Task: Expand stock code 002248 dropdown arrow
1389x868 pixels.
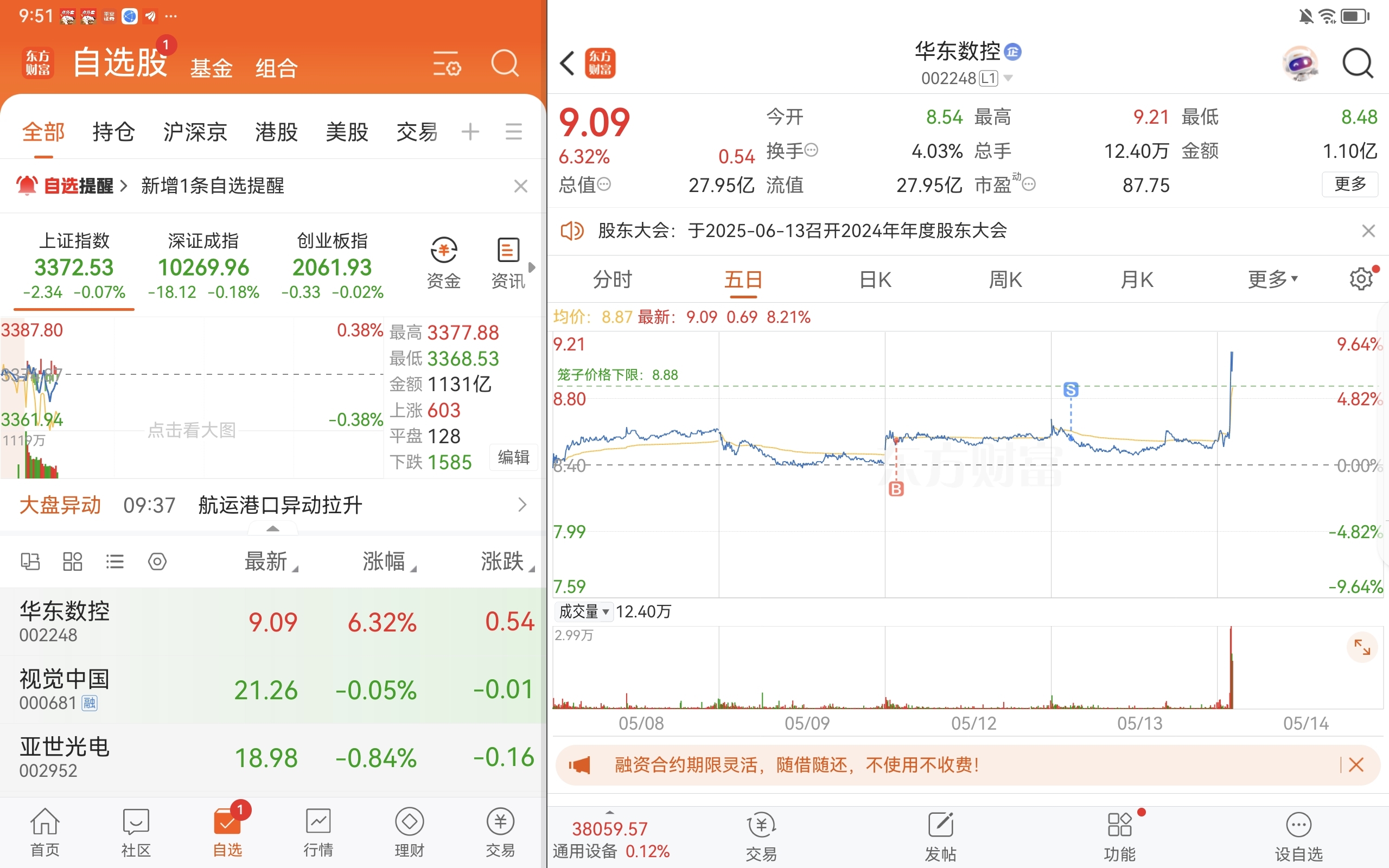Action: (x=1008, y=78)
